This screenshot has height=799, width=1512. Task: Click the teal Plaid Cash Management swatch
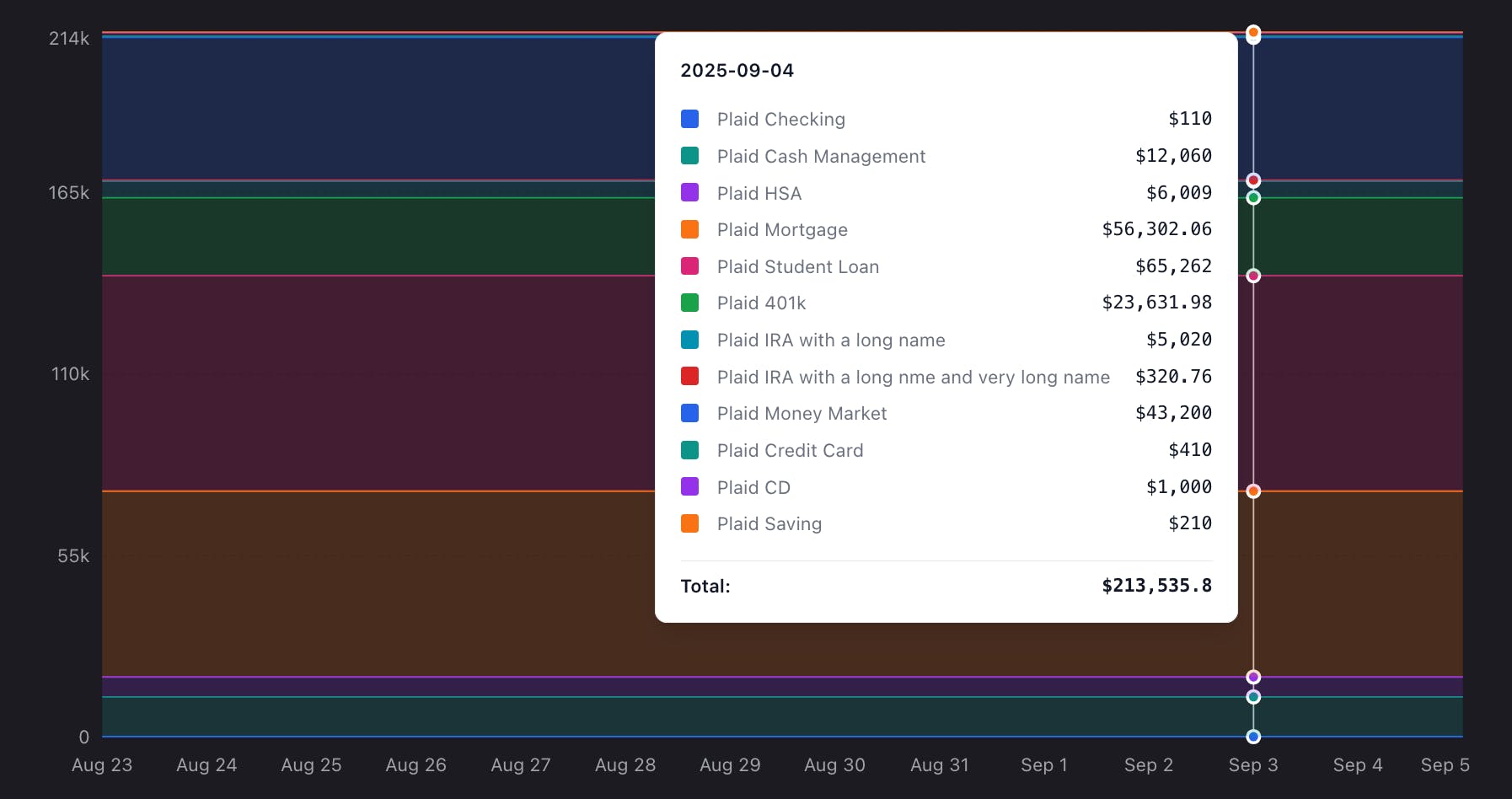pyautogui.click(x=689, y=156)
